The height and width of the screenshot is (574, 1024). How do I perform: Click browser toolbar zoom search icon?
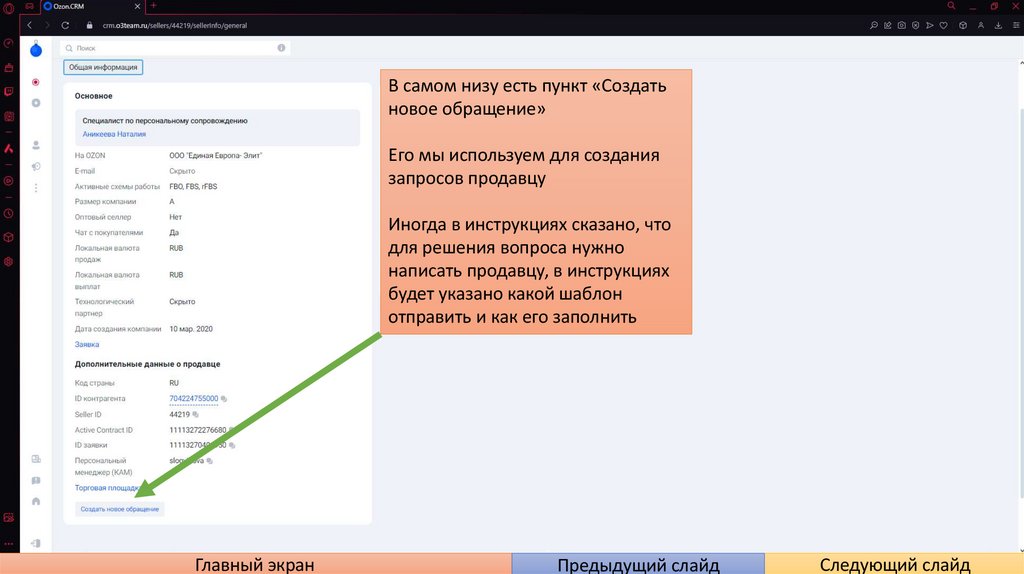coord(874,25)
